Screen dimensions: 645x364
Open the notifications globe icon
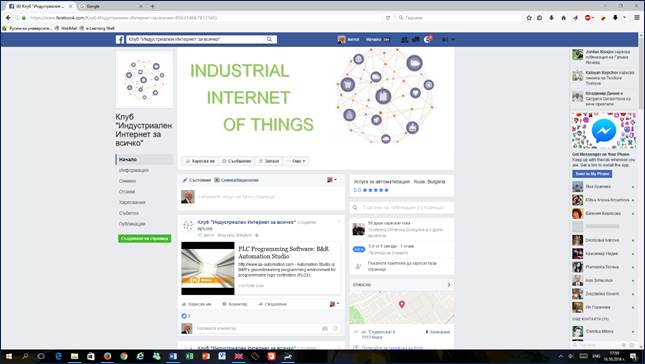[x=427, y=39]
